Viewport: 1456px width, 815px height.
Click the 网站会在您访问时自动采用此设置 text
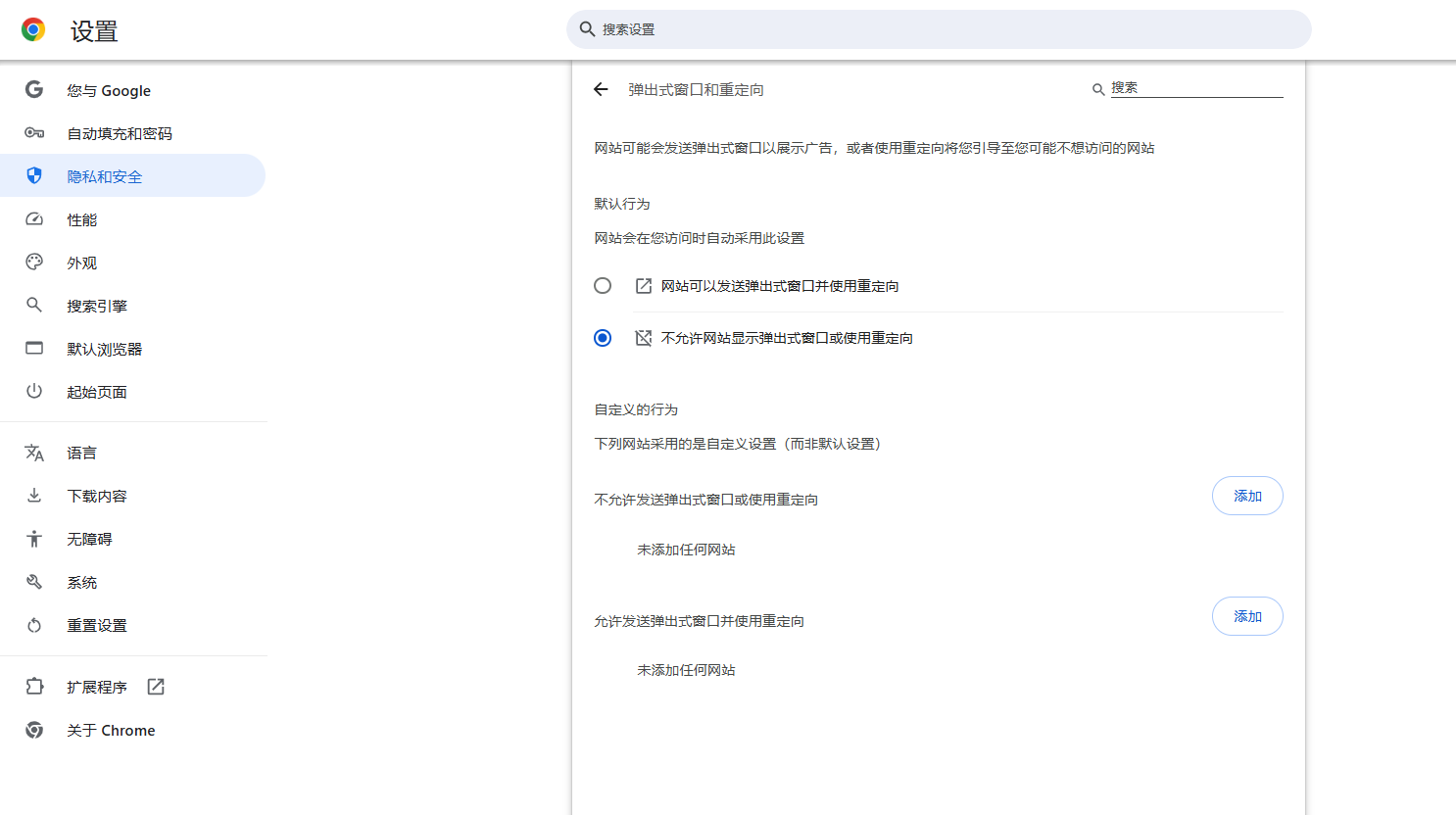699,238
